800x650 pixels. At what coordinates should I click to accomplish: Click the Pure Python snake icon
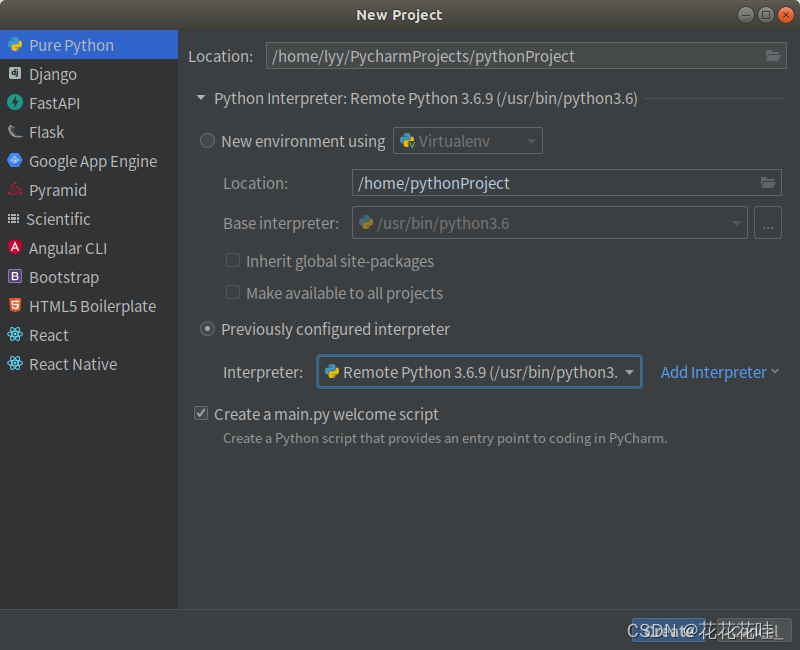click(15, 44)
